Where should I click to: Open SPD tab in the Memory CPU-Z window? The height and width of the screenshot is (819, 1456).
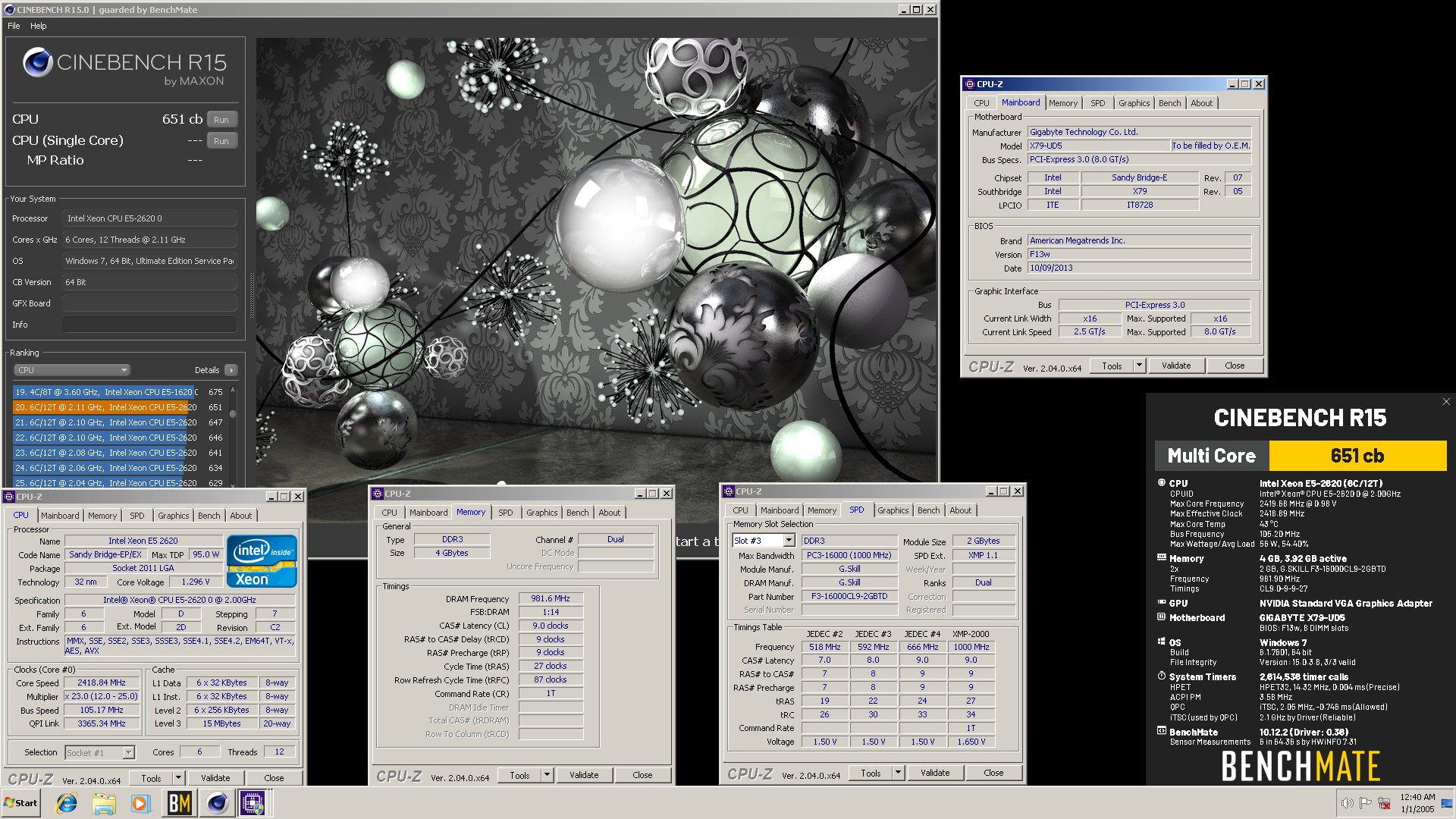pos(505,513)
